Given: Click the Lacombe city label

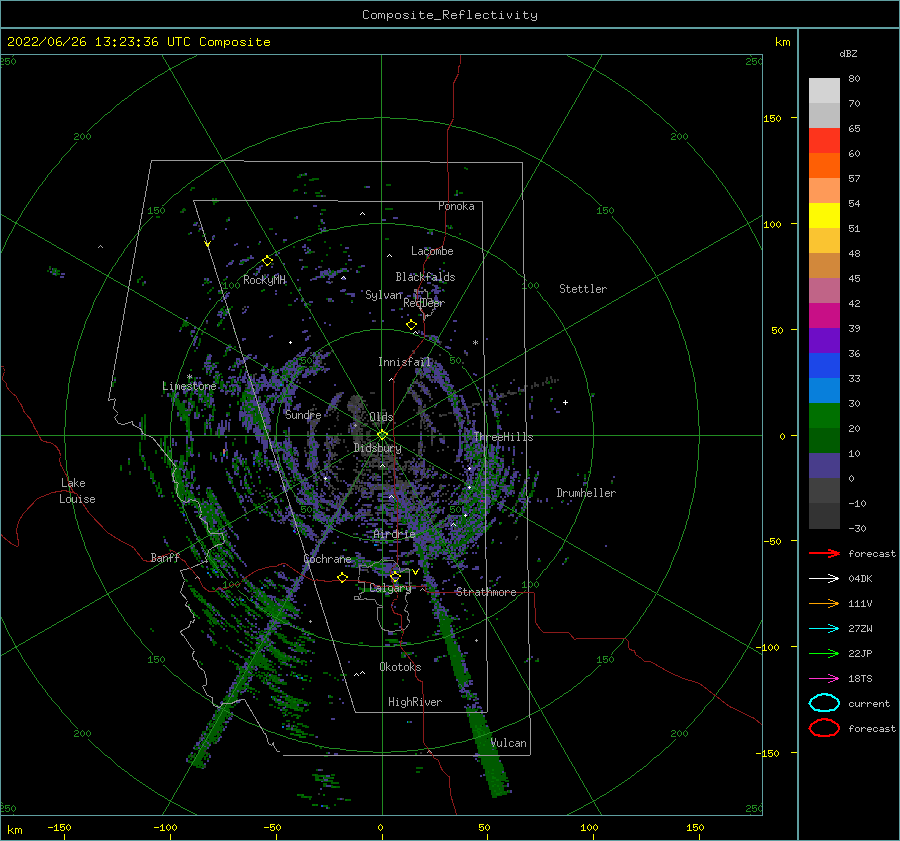Looking at the screenshot, I should click(432, 251).
